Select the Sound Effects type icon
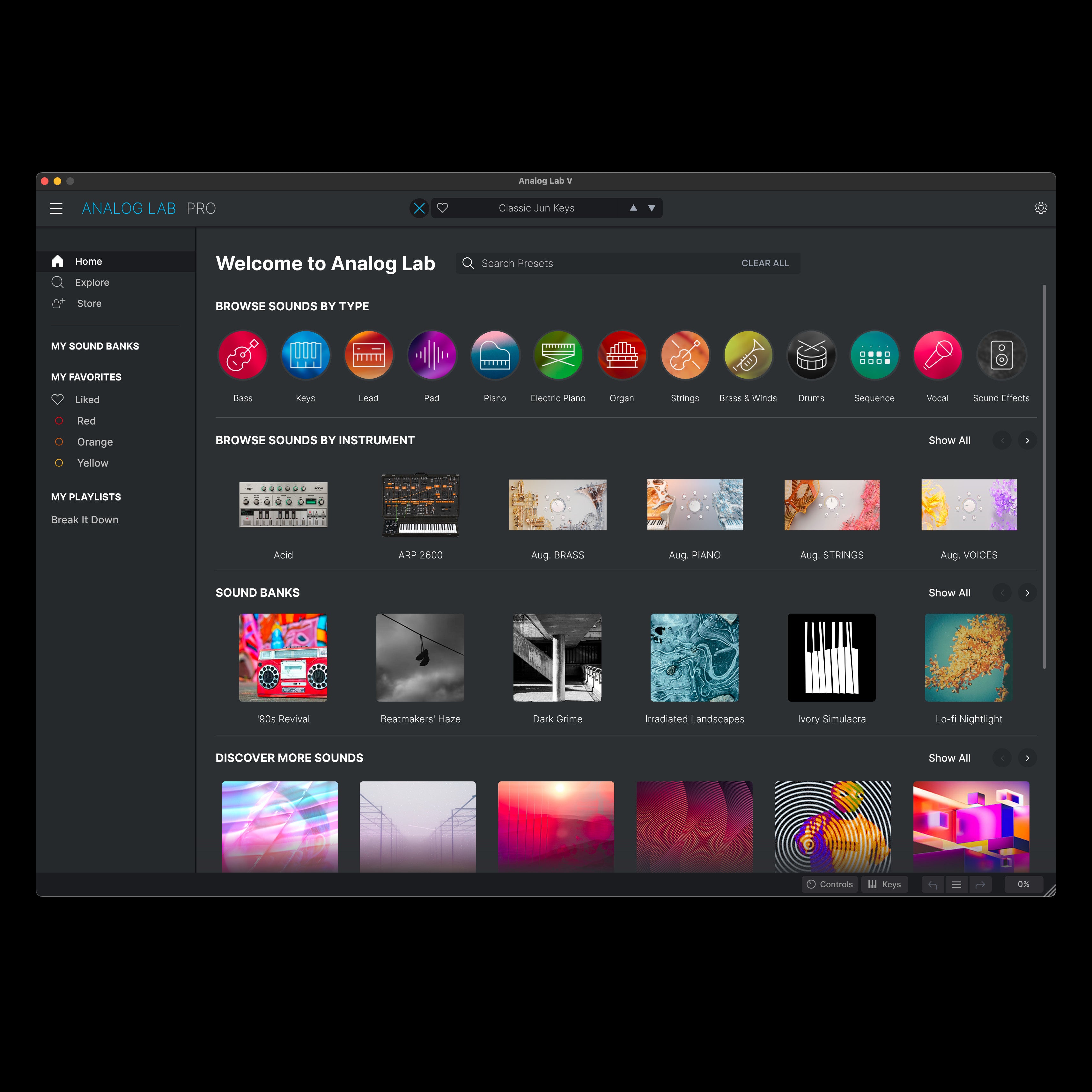 [1001, 355]
